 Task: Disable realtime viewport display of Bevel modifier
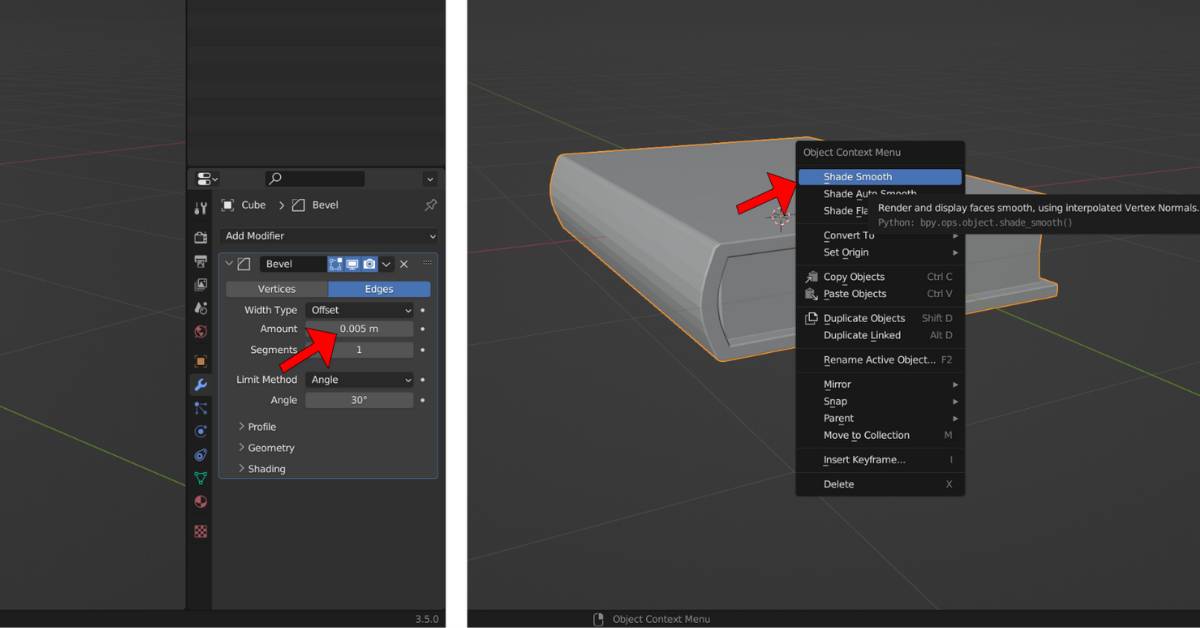click(352, 263)
